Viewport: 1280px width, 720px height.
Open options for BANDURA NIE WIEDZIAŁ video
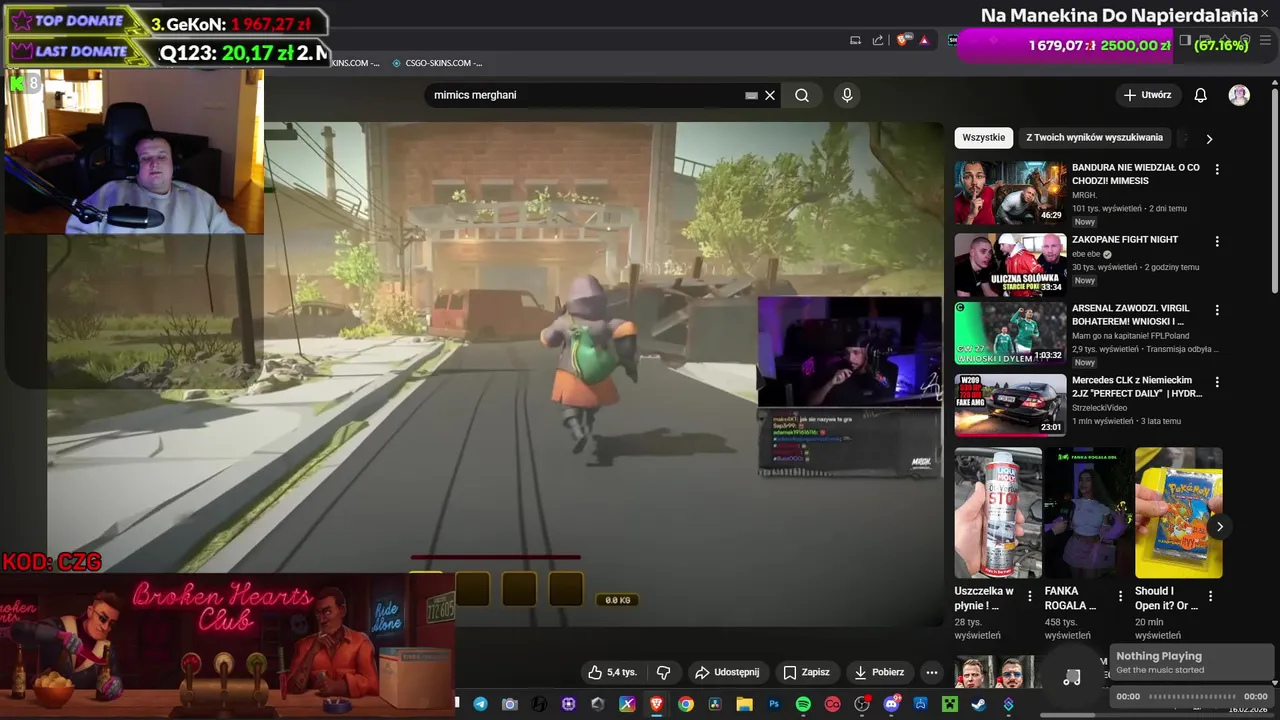click(1217, 170)
